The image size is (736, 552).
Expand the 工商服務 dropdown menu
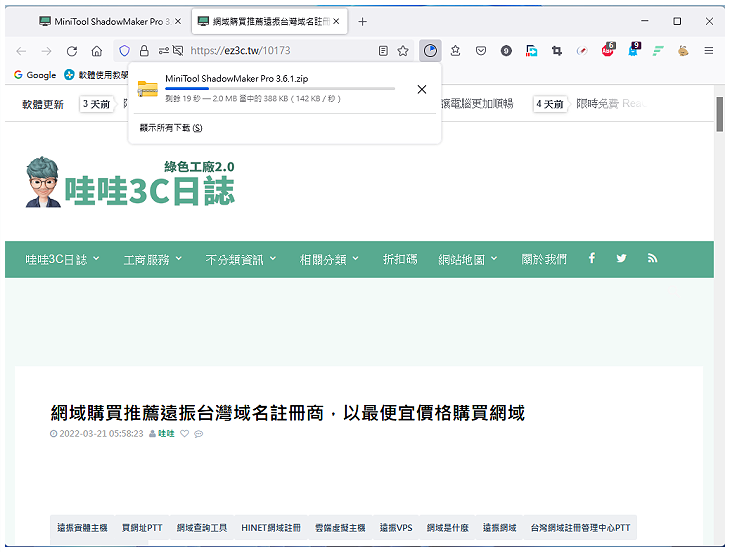(153, 260)
